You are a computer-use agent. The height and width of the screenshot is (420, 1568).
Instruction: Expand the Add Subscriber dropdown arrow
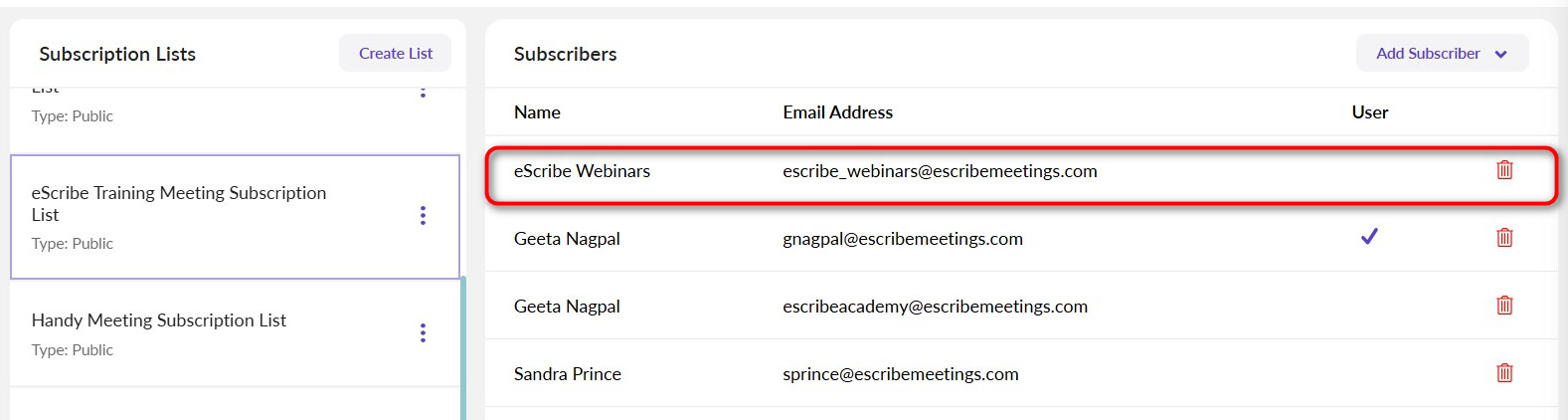point(1501,54)
